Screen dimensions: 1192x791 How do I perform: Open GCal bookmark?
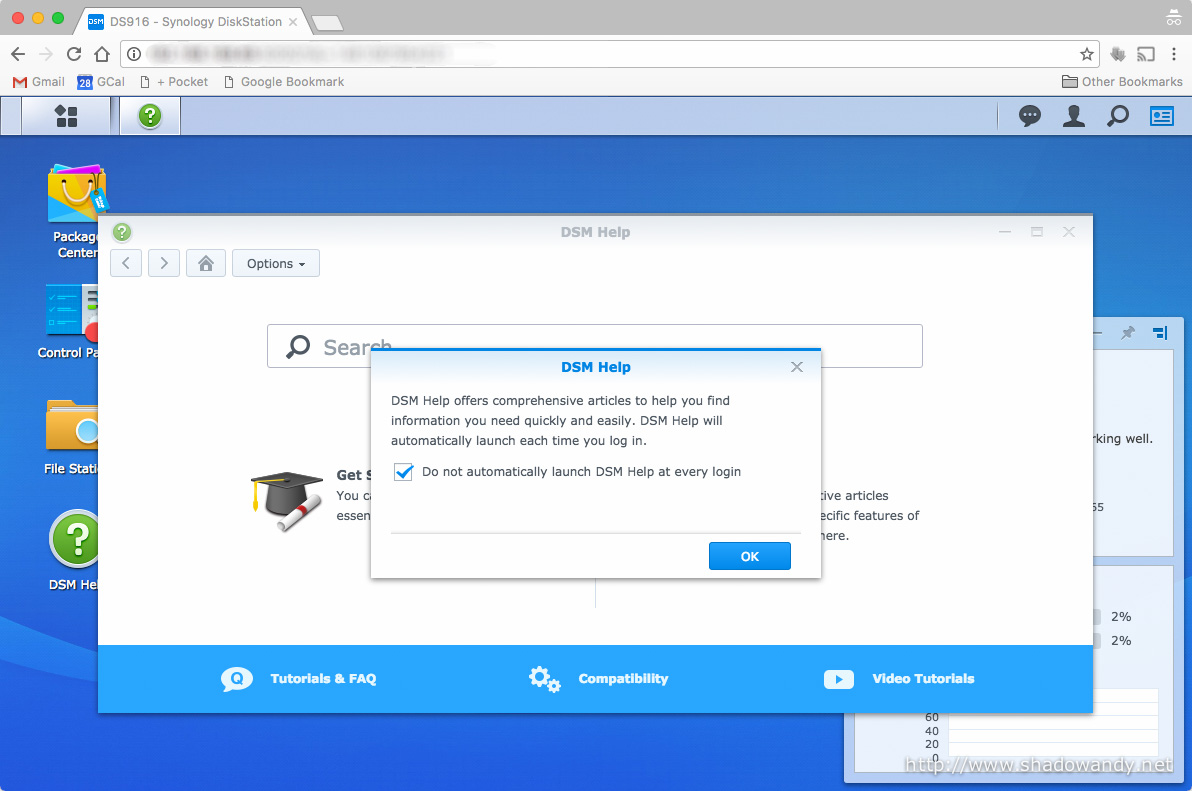tap(101, 81)
